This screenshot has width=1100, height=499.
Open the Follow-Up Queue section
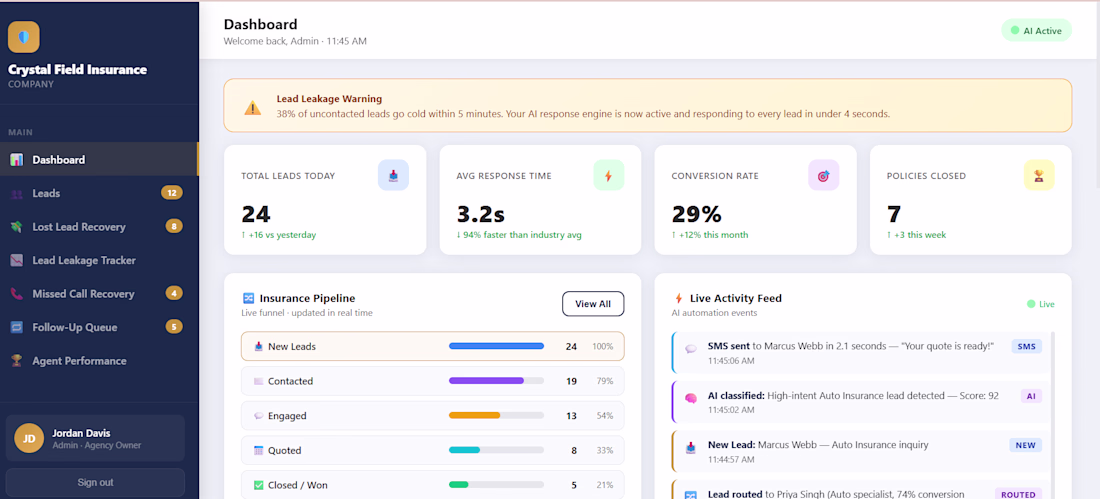pos(99,327)
